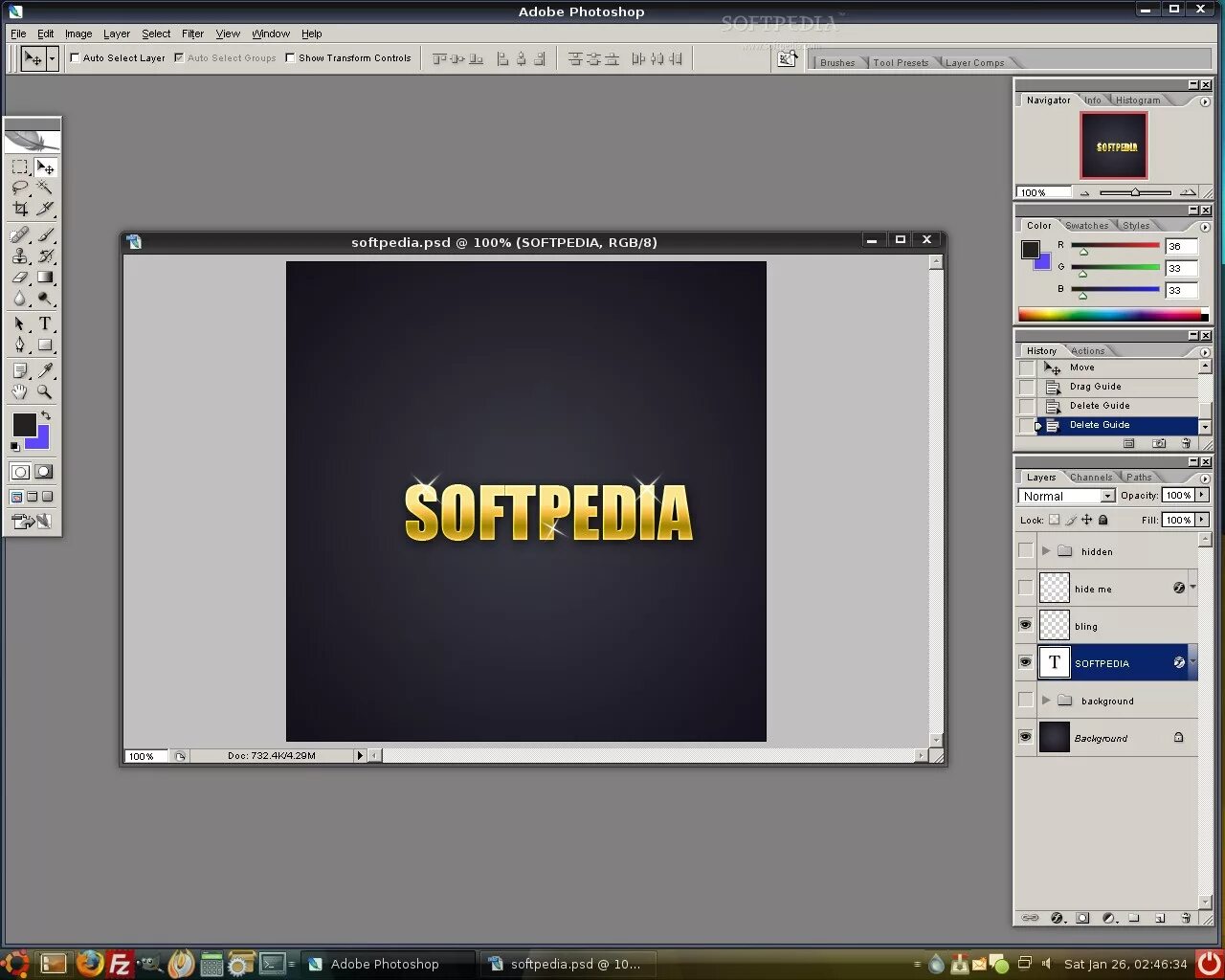Select the Horizontal Type tool
The height and width of the screenshot is (980, 1225).
click(45, 324)
